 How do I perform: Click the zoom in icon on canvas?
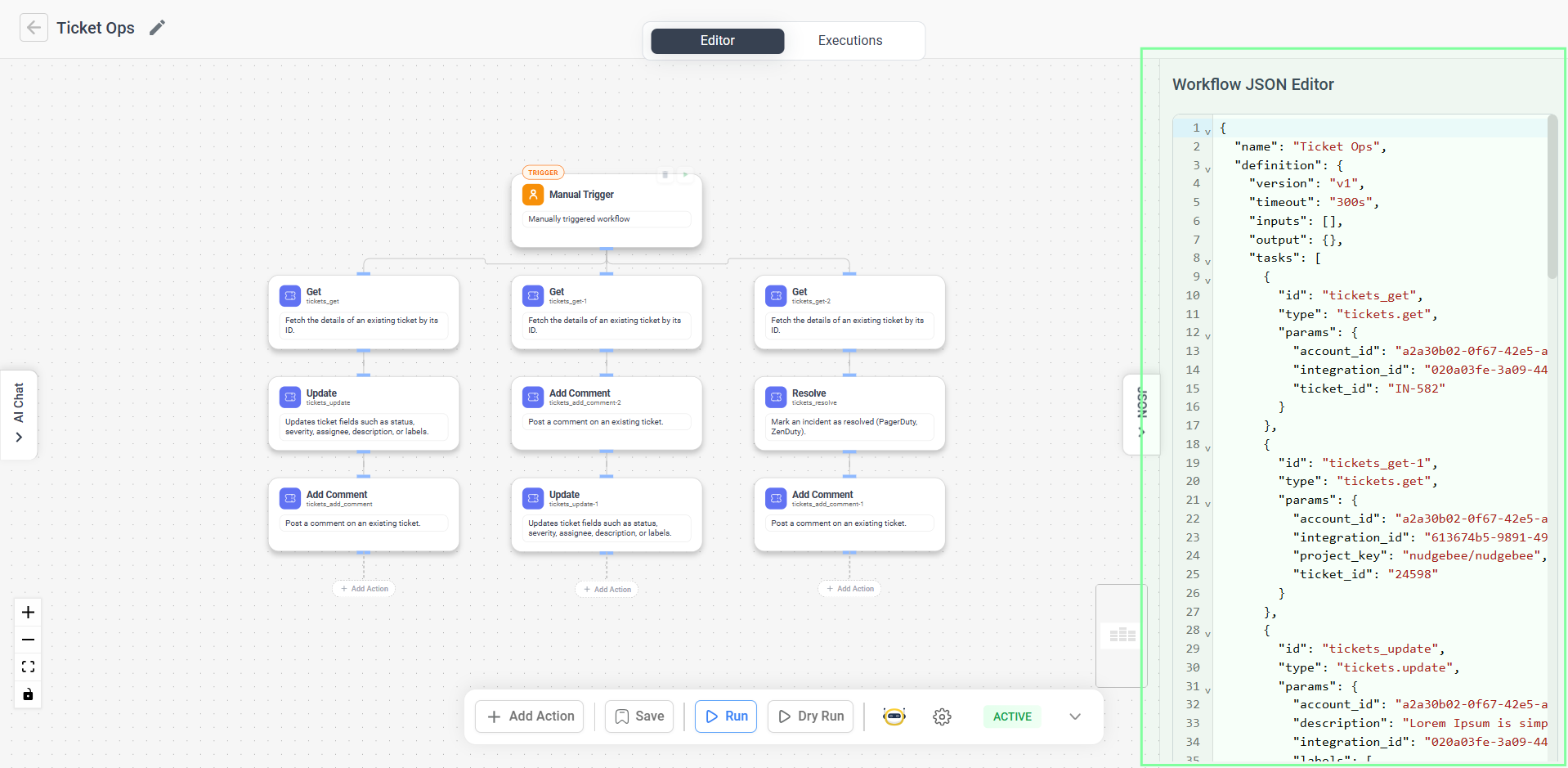27,612
